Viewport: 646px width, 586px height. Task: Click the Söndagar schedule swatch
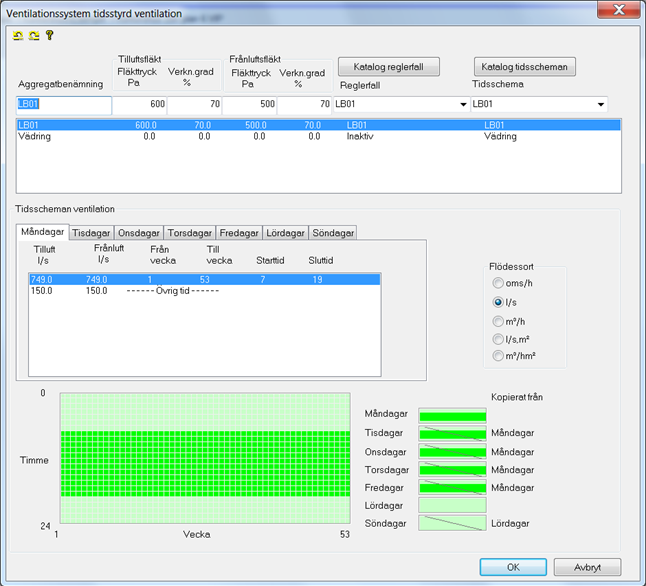click(452, 523)
